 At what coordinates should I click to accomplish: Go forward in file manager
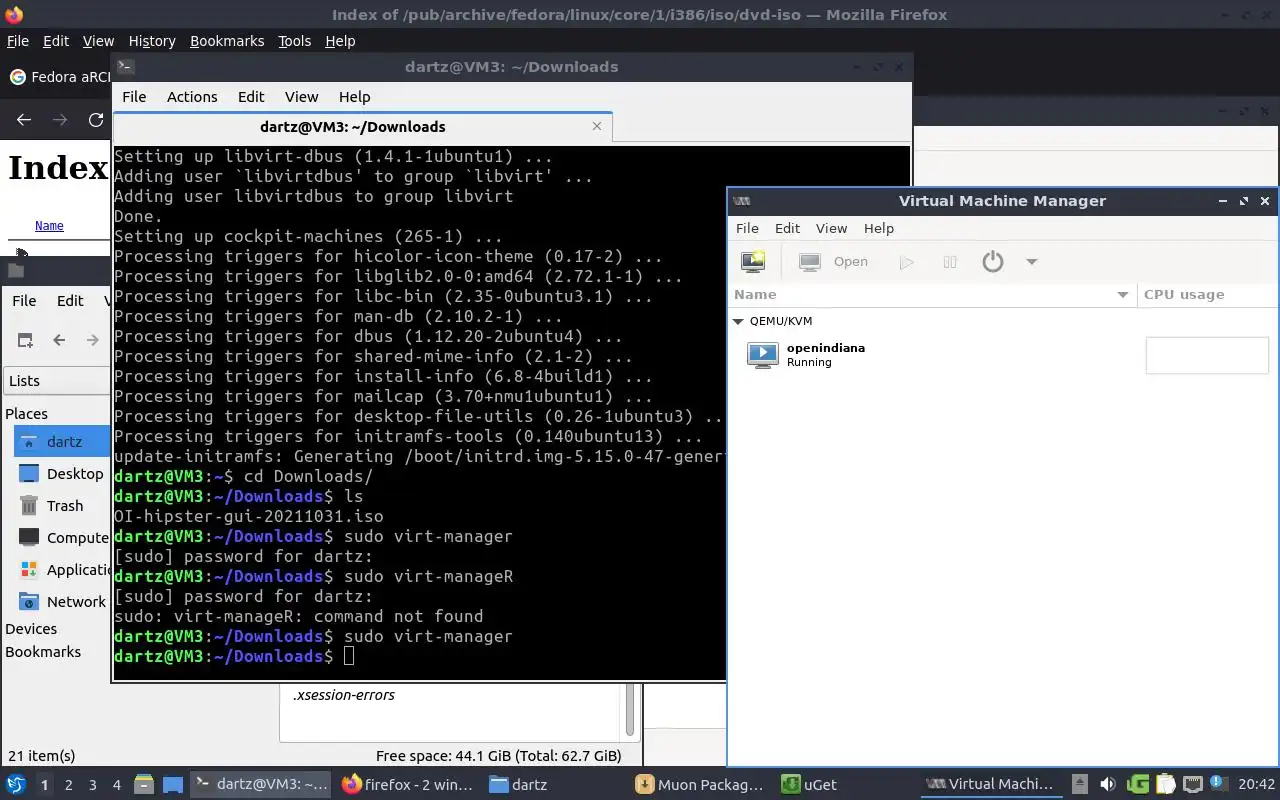tap(93, 340)
